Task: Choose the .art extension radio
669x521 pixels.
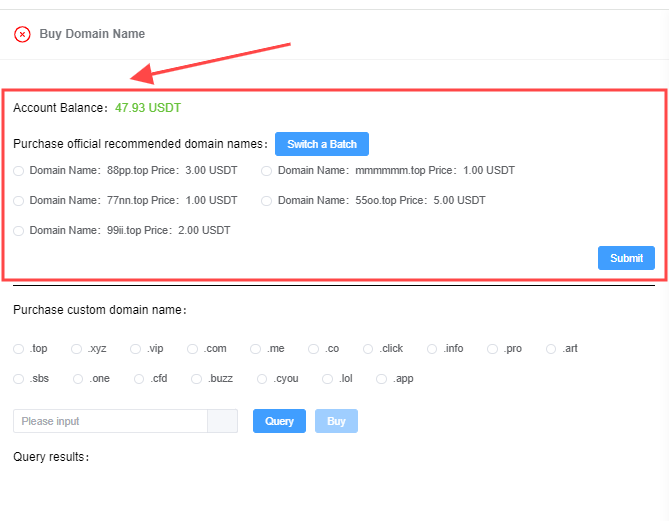Action: [x=551, y=349]
